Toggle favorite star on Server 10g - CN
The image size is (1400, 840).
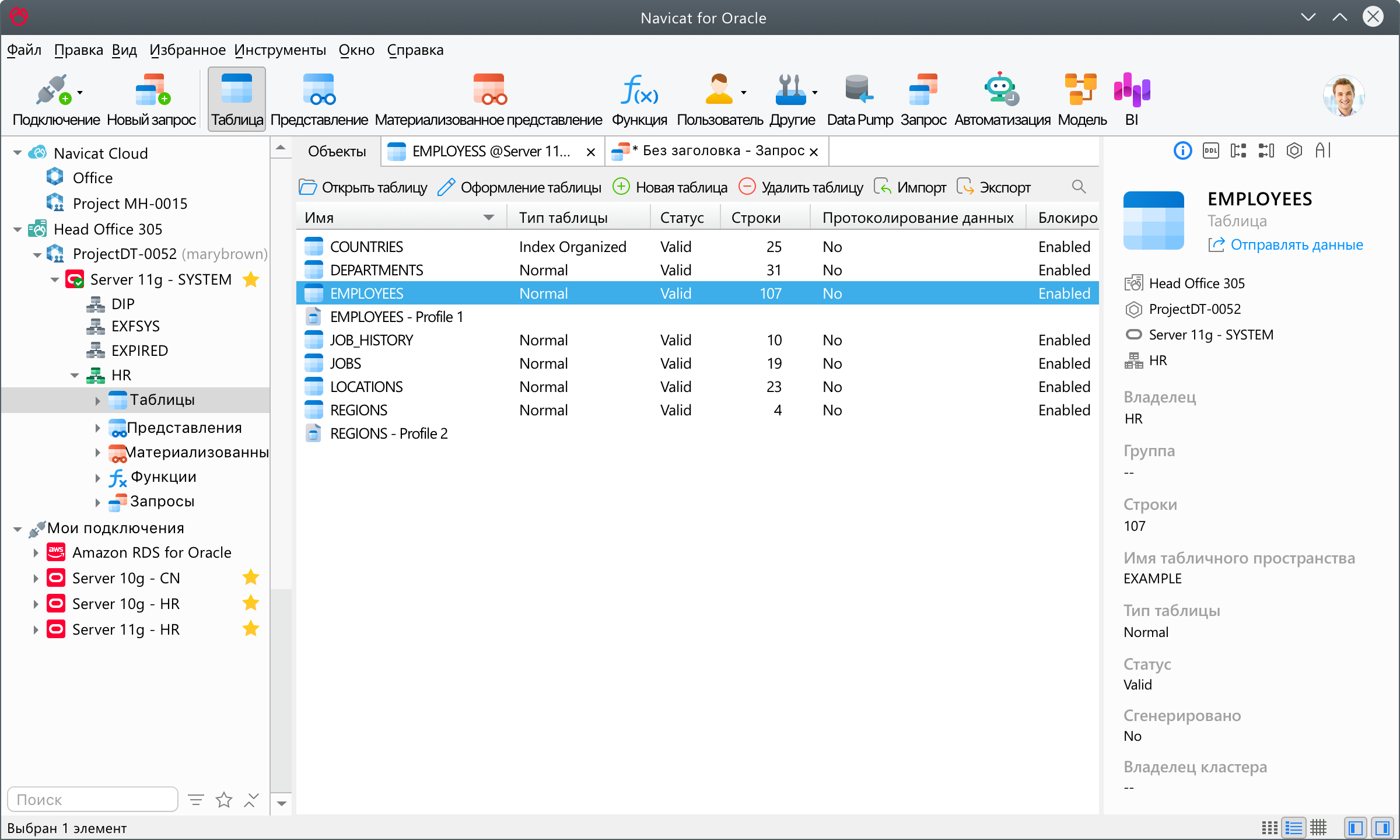click(x=251, y=577)
